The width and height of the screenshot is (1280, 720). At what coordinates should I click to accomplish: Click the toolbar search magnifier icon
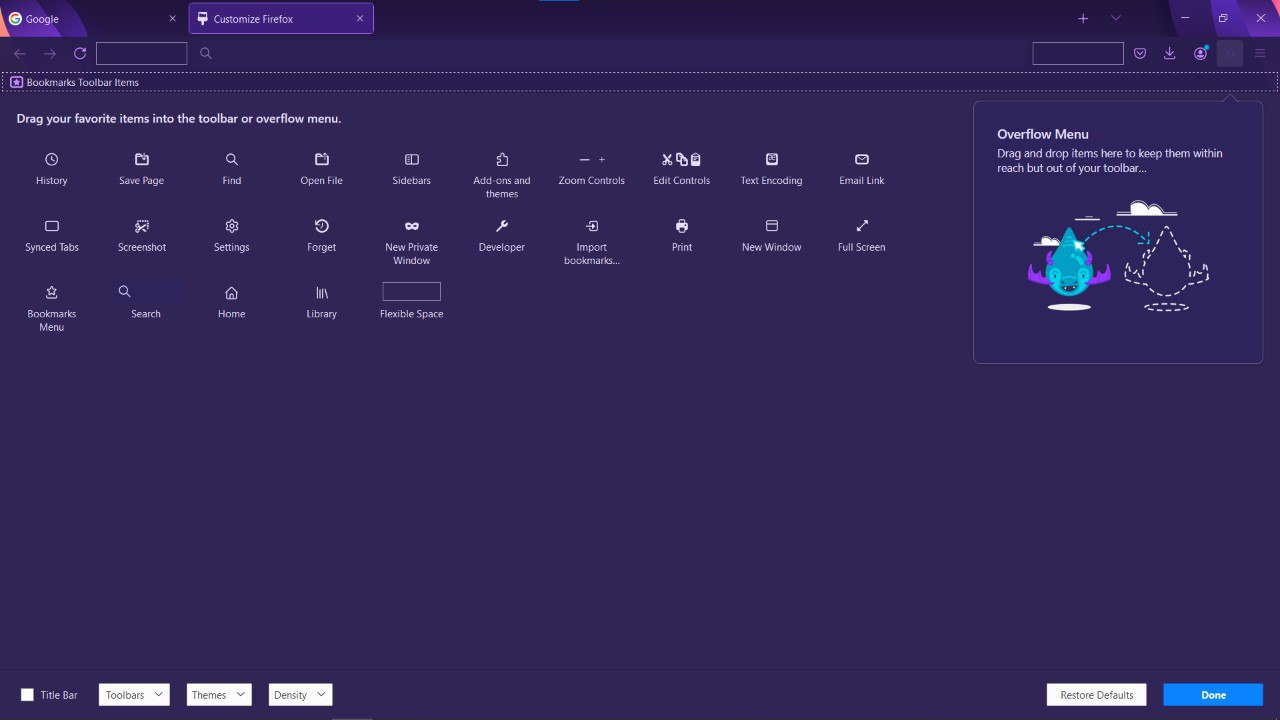point(206,53)
